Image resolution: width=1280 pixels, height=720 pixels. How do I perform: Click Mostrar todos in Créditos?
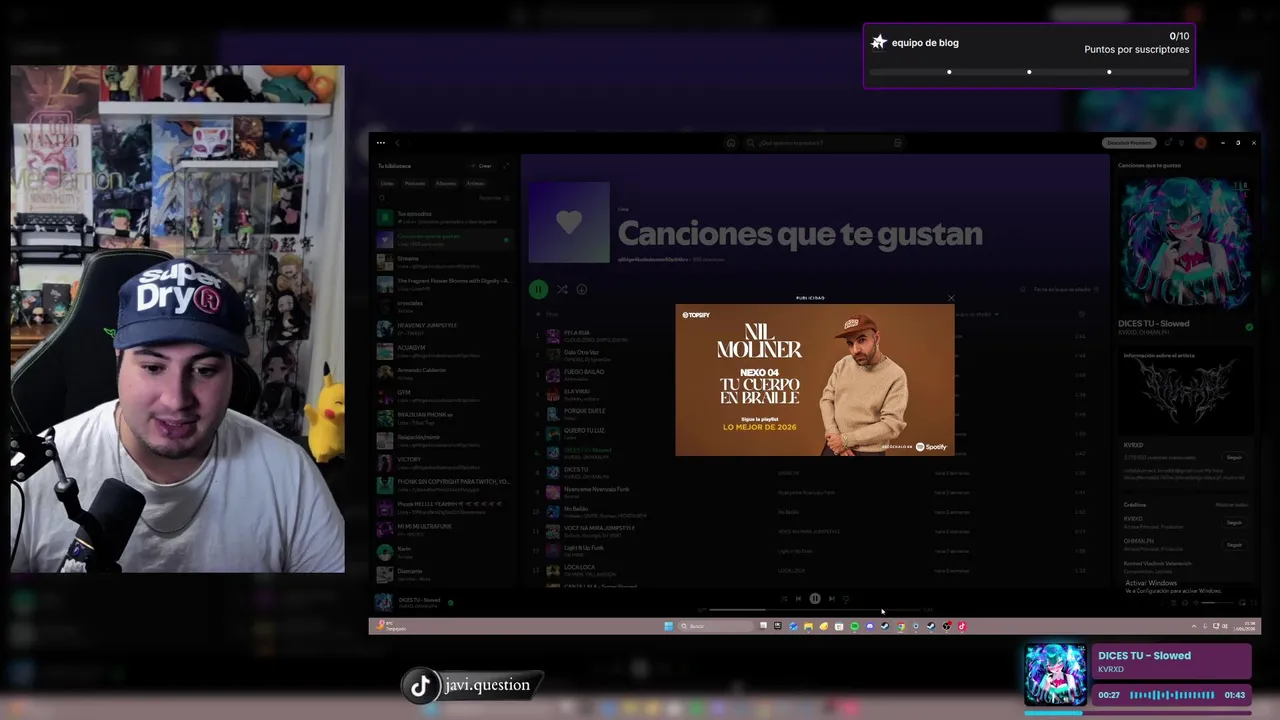coord(1232,505)
